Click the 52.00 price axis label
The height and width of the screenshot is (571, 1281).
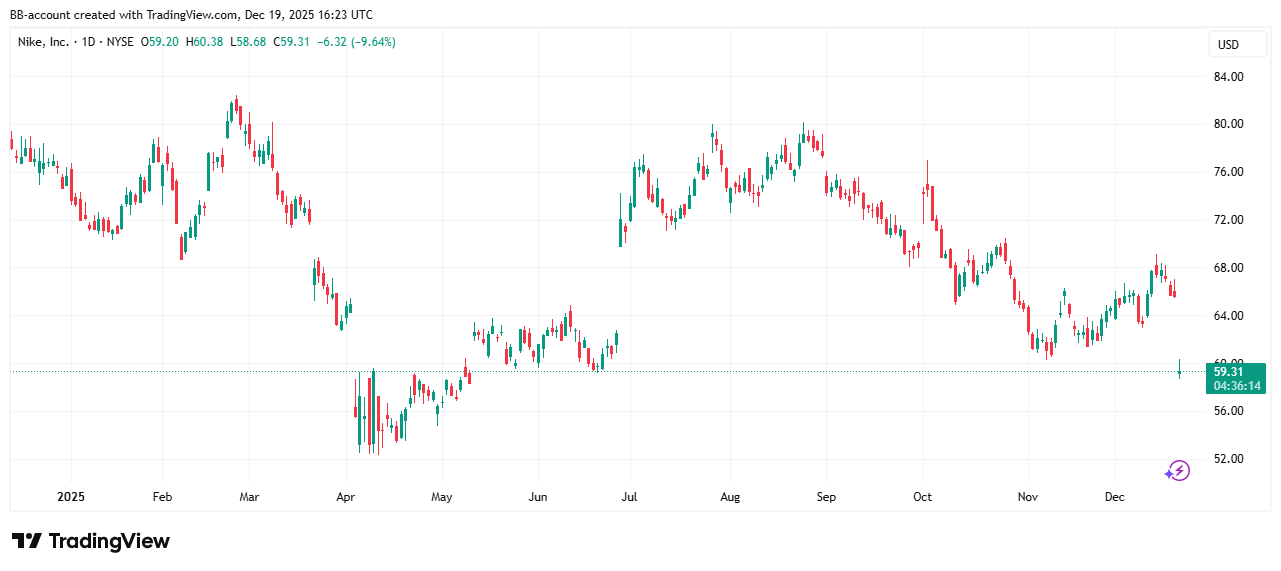tap(1227, 459)
